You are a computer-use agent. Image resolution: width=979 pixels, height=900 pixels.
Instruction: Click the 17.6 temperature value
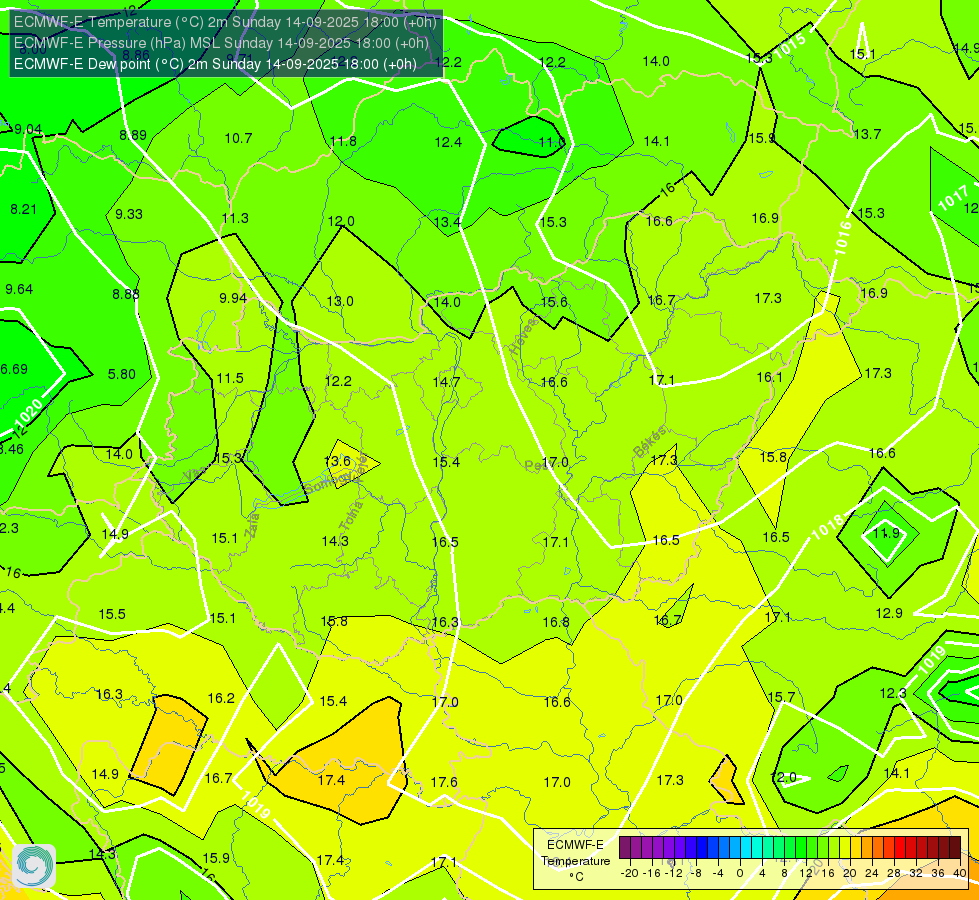[x=444, y=782]
